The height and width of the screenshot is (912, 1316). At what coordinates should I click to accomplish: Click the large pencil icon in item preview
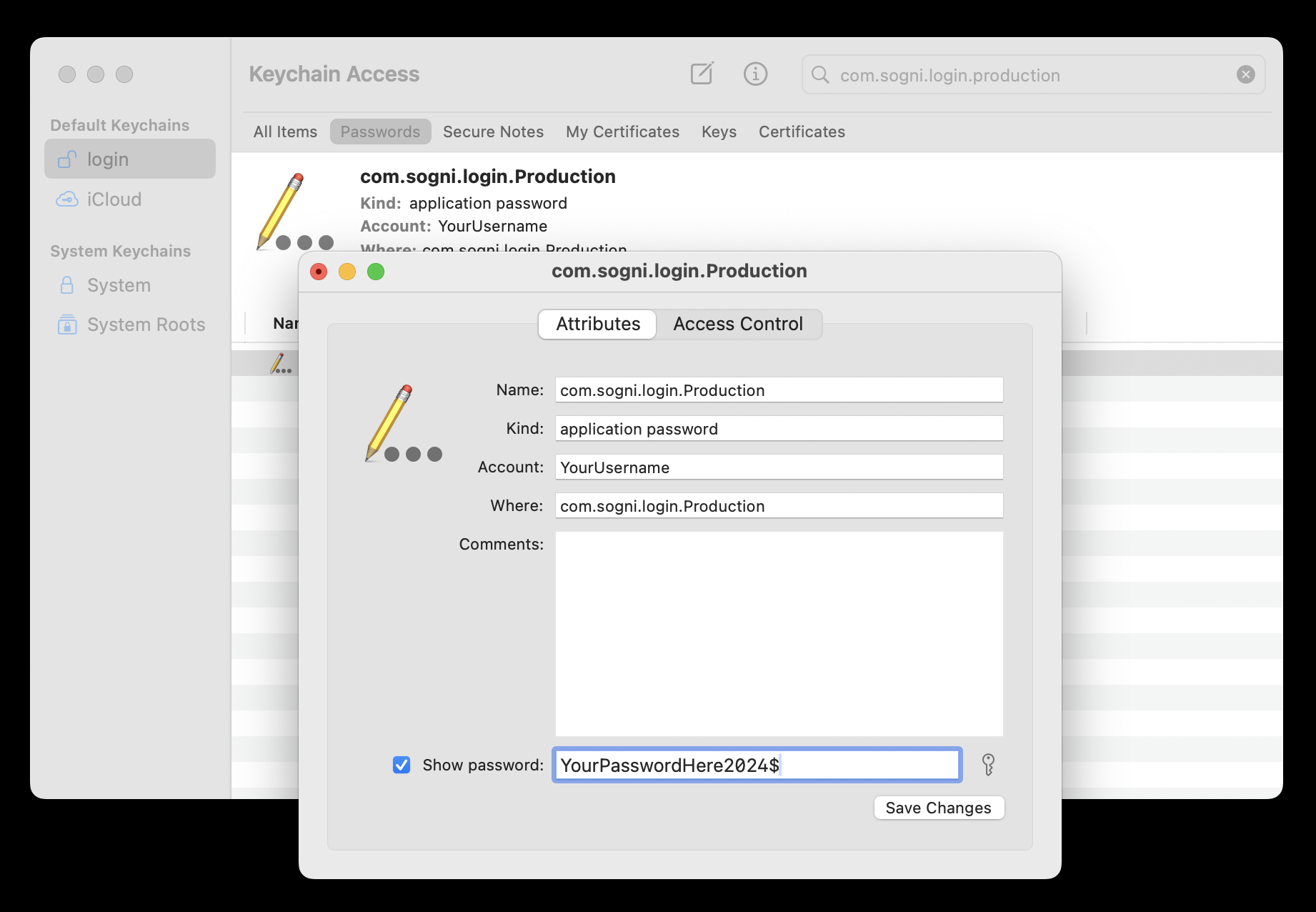click(293, 212)
